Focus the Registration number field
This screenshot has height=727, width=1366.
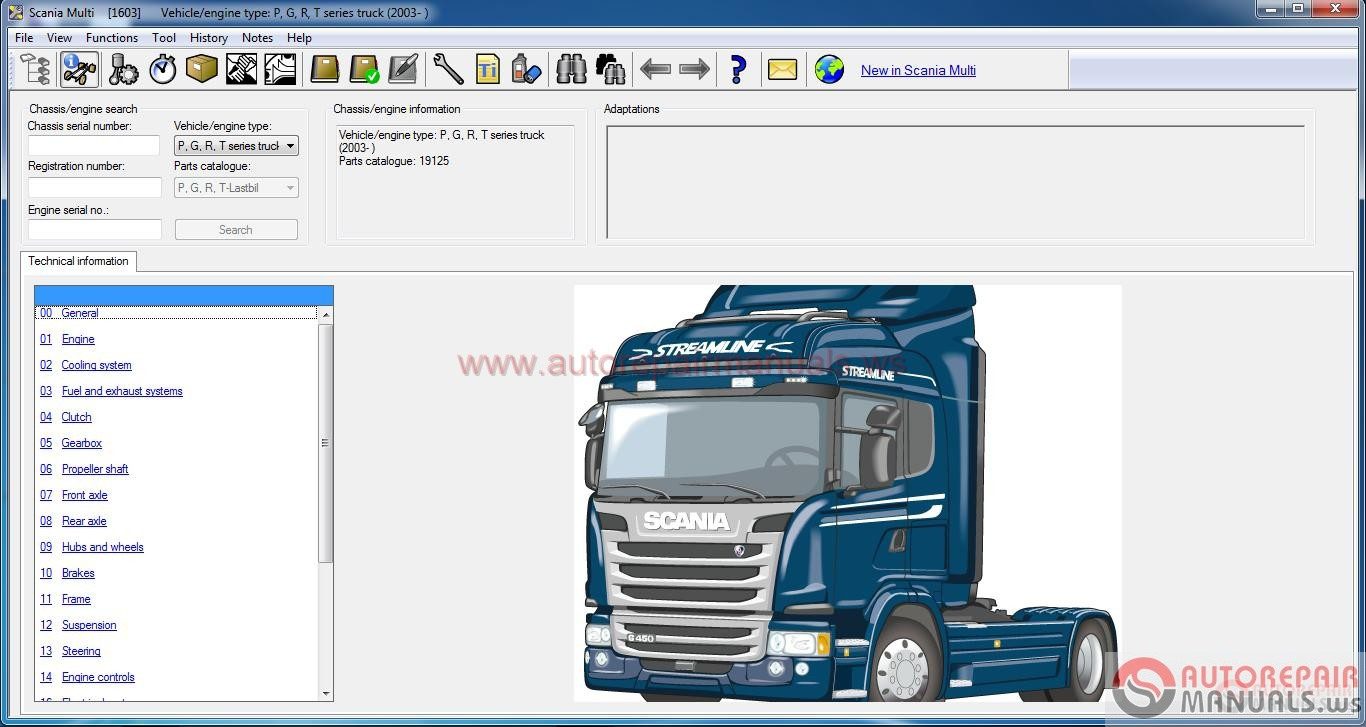click(x=94, y=187)
